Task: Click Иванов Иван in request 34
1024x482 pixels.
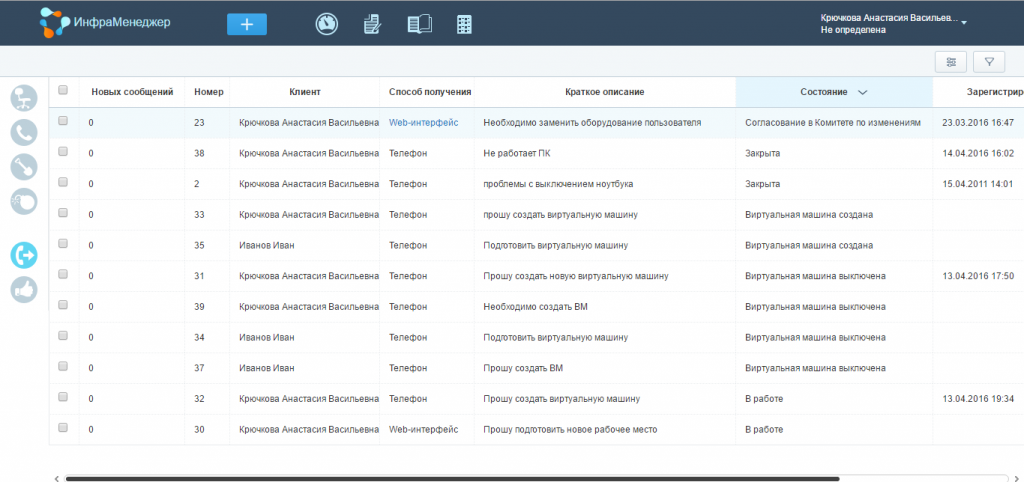Action: pos(266,338)
